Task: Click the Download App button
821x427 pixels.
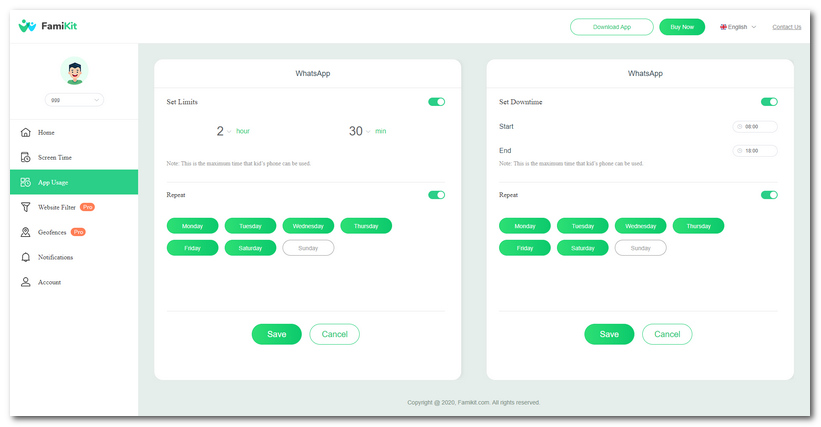Action: (x=612, y=27)
